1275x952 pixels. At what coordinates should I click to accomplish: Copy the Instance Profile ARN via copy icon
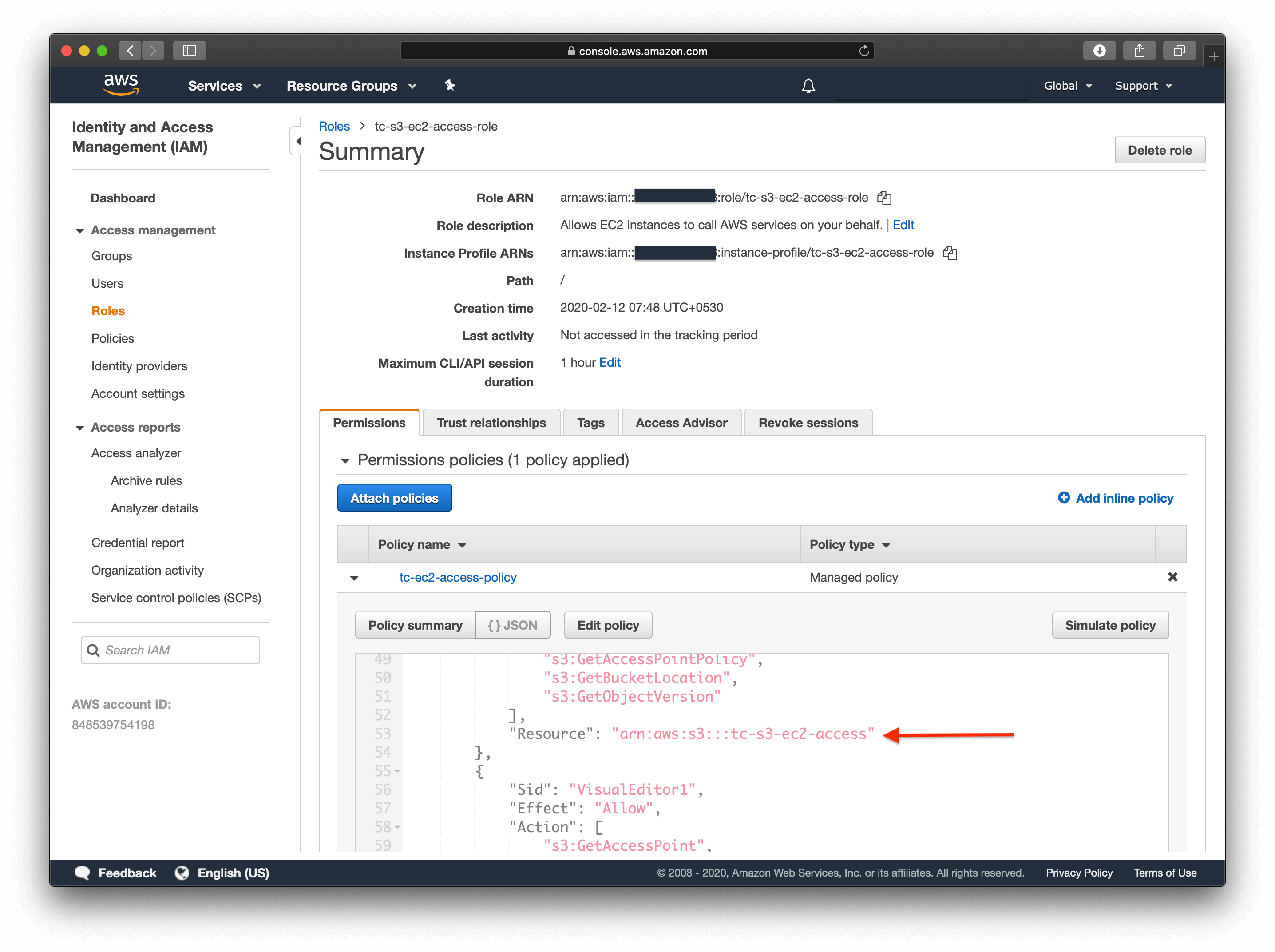(x=950, y=253)
